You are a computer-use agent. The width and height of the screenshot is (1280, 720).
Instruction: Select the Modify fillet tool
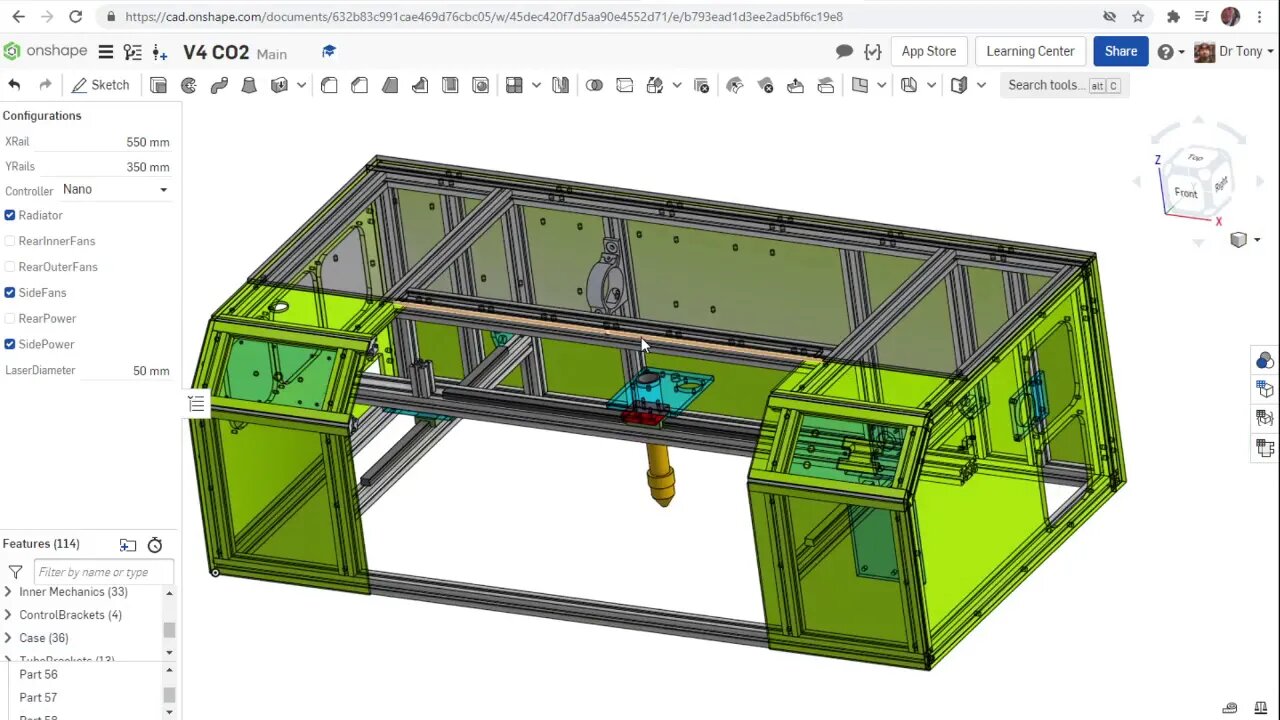coord(735,85)
